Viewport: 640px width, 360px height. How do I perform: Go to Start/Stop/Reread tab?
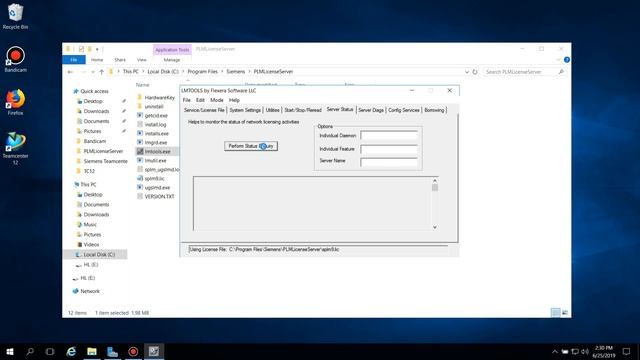[x=303, y=110]
